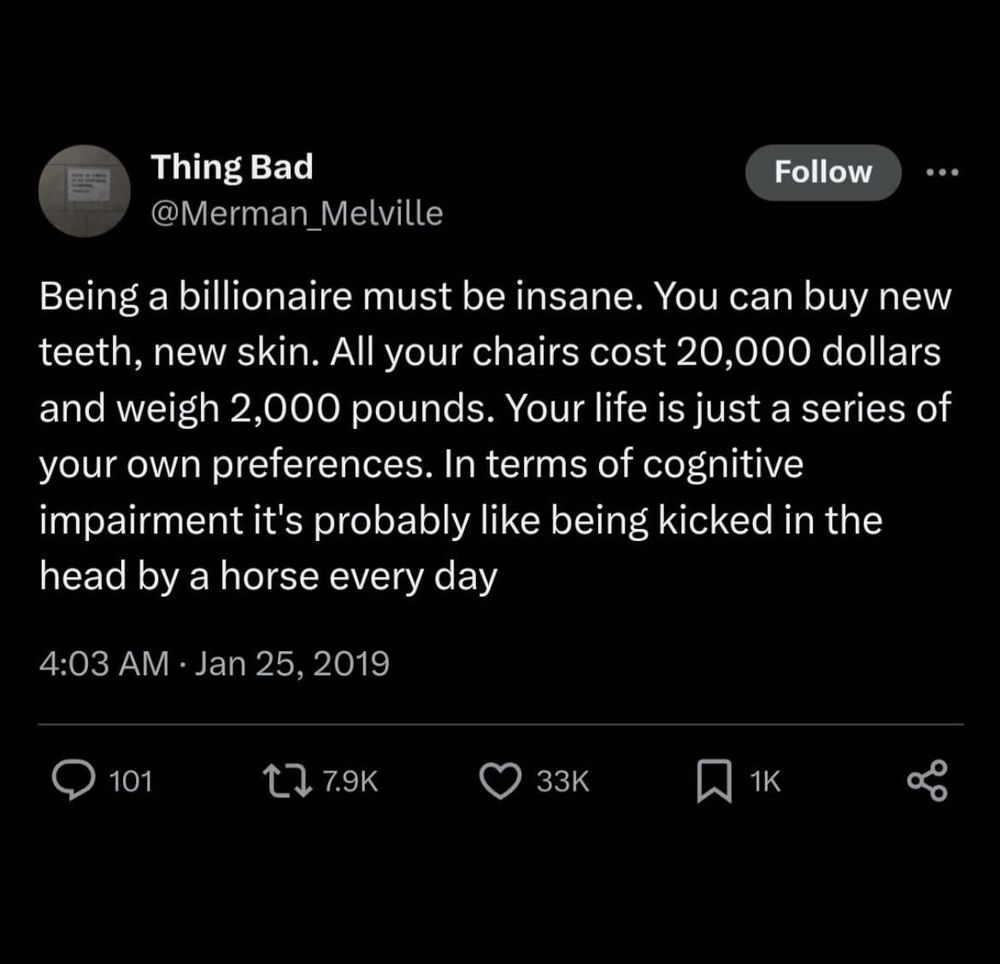
Task: Click the display name Thing Bad
Action: 231,167
